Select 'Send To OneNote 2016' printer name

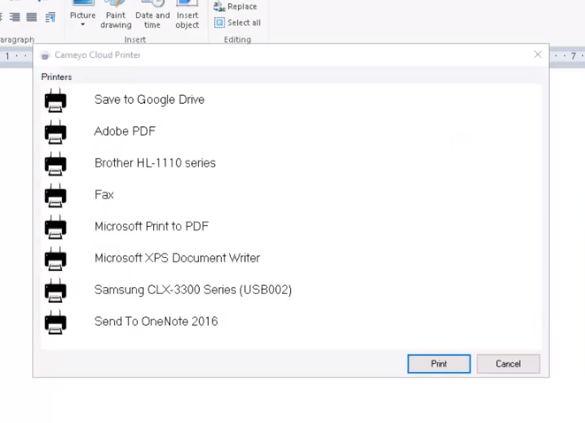coord(156,322)
